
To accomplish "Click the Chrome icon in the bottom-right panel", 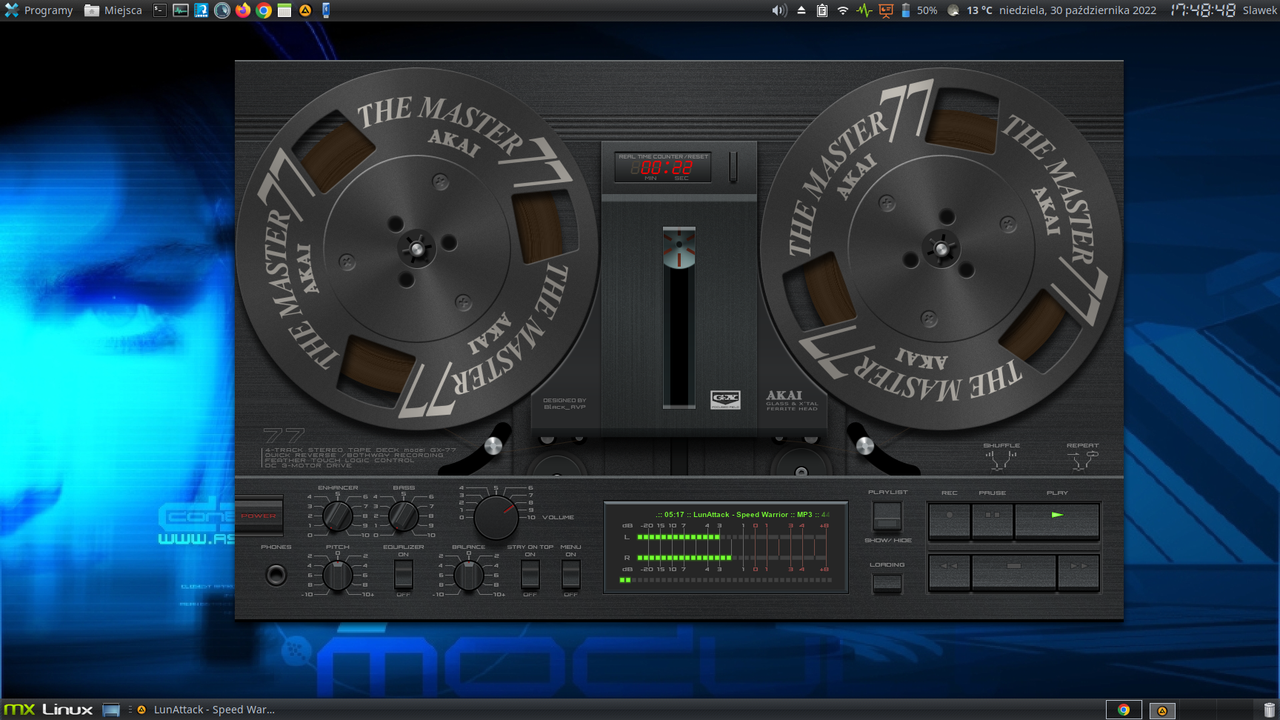I will [x=1123, y=709].
